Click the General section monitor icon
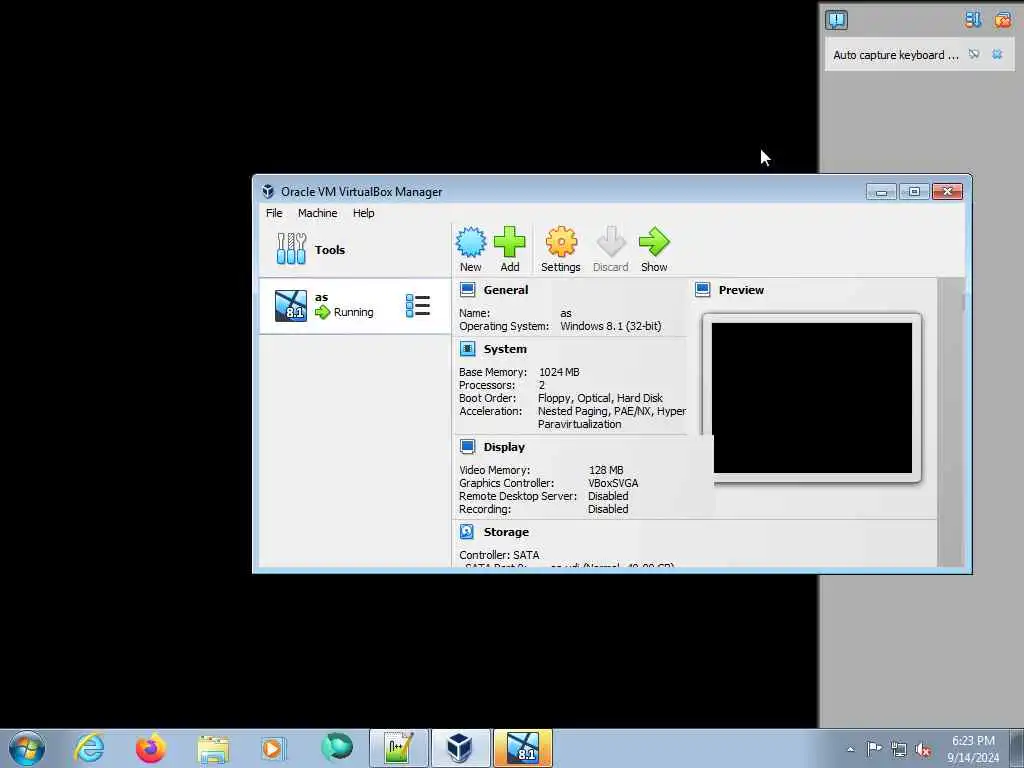 coord(467,289)
